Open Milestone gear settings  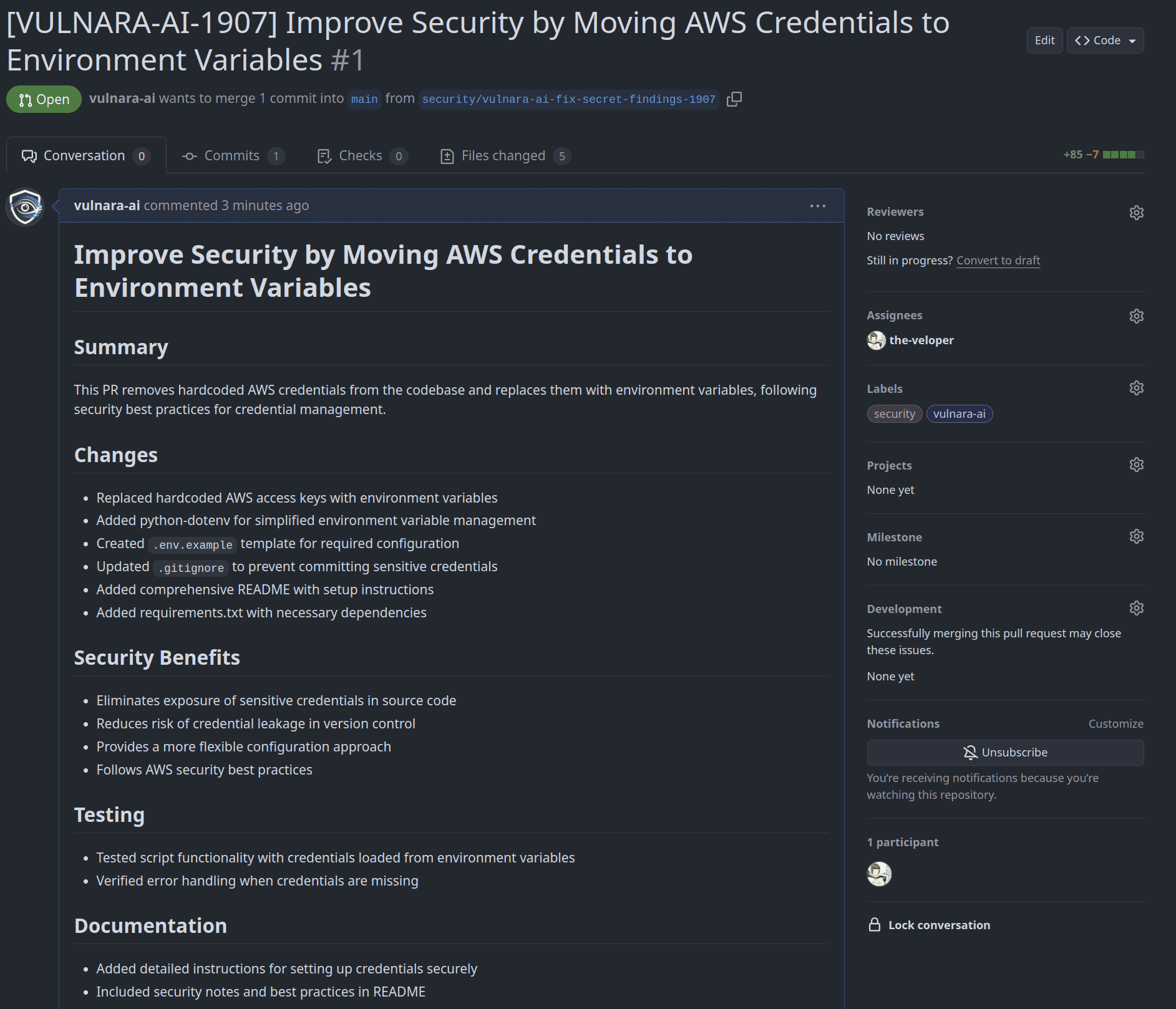pyautogui.click(x=1136, y=537)
